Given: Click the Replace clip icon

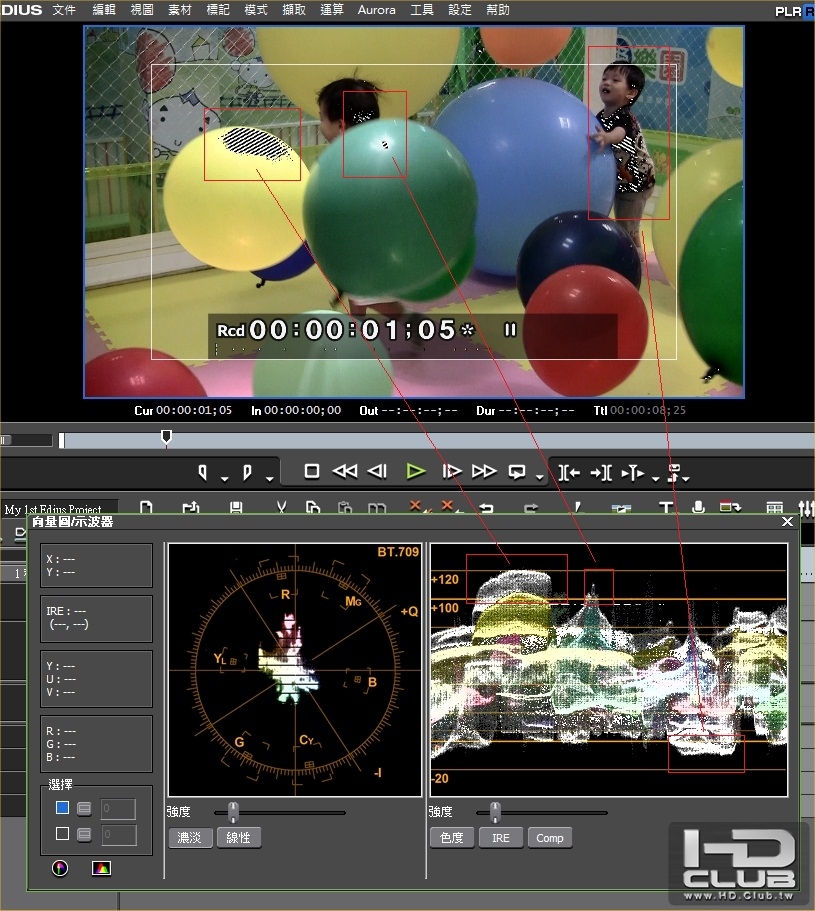Looking at the screenshot, I should coord(377,508).
